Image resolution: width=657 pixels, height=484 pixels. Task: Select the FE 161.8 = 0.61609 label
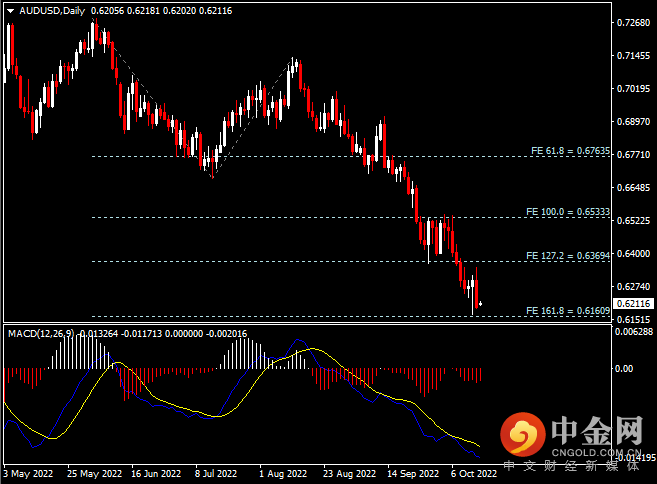click(x=568, y=311)
